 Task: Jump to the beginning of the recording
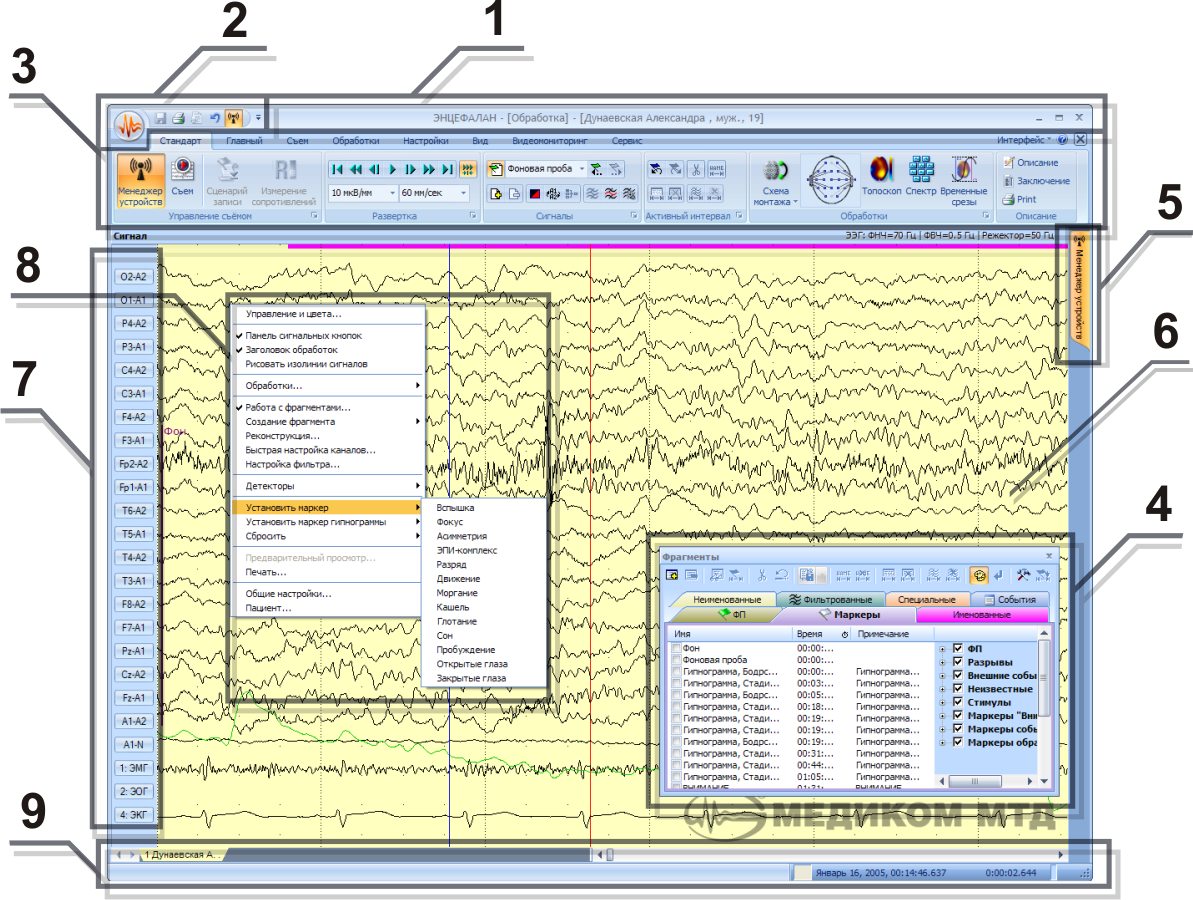click(337, 170)
